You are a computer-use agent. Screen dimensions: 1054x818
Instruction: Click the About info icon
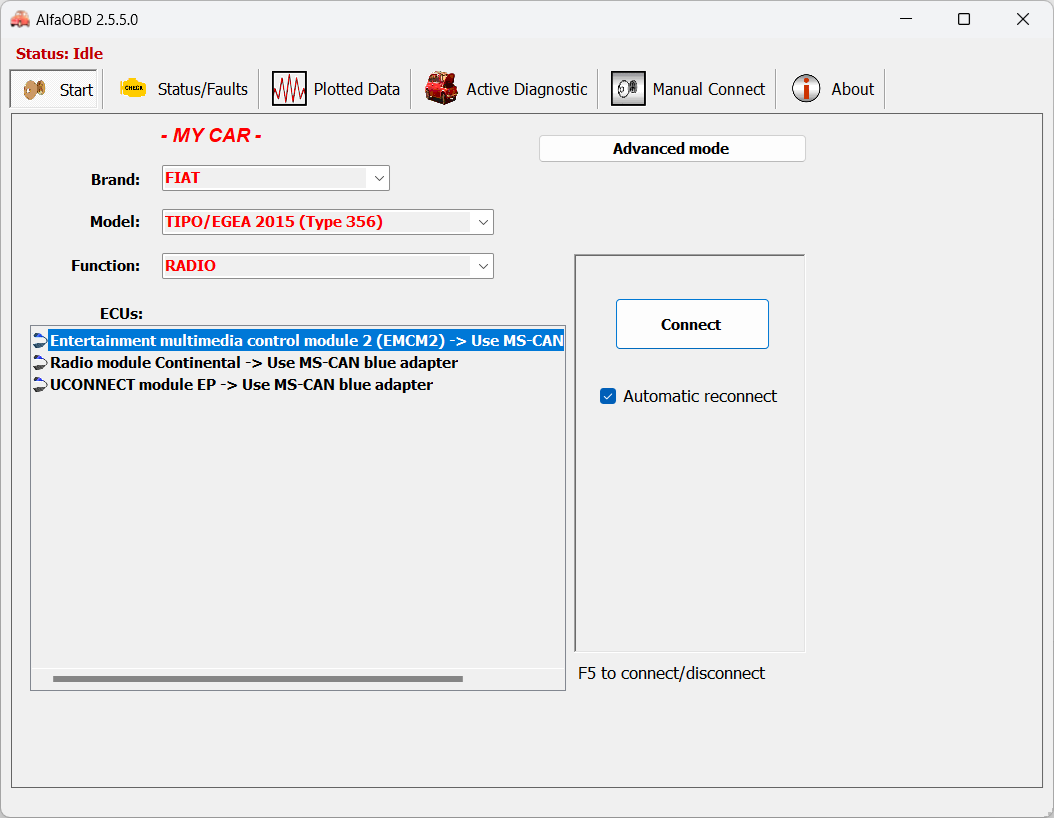[806, 89]
